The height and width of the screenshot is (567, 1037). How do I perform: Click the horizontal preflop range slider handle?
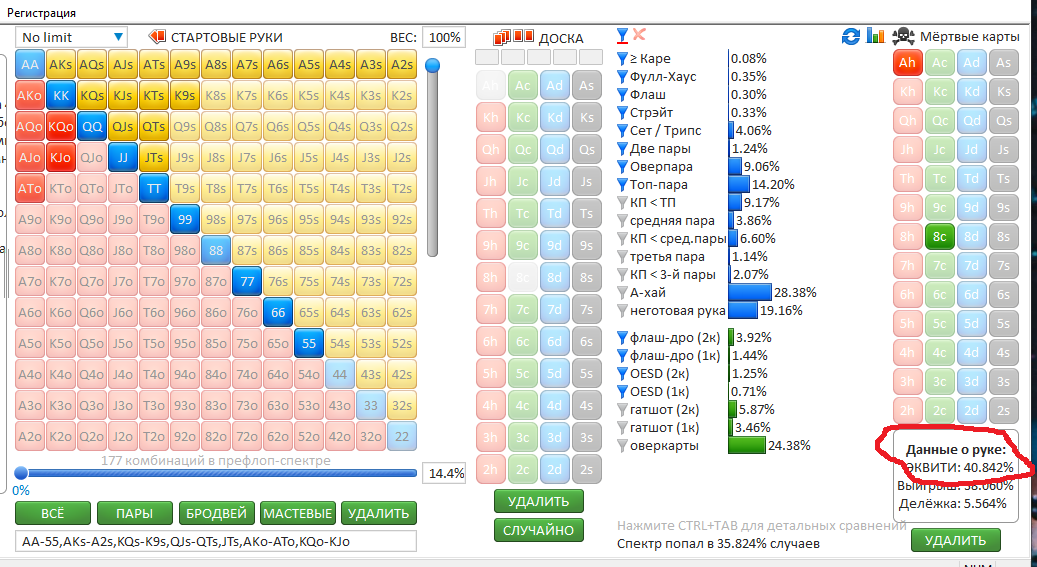(x=21, y=473)
